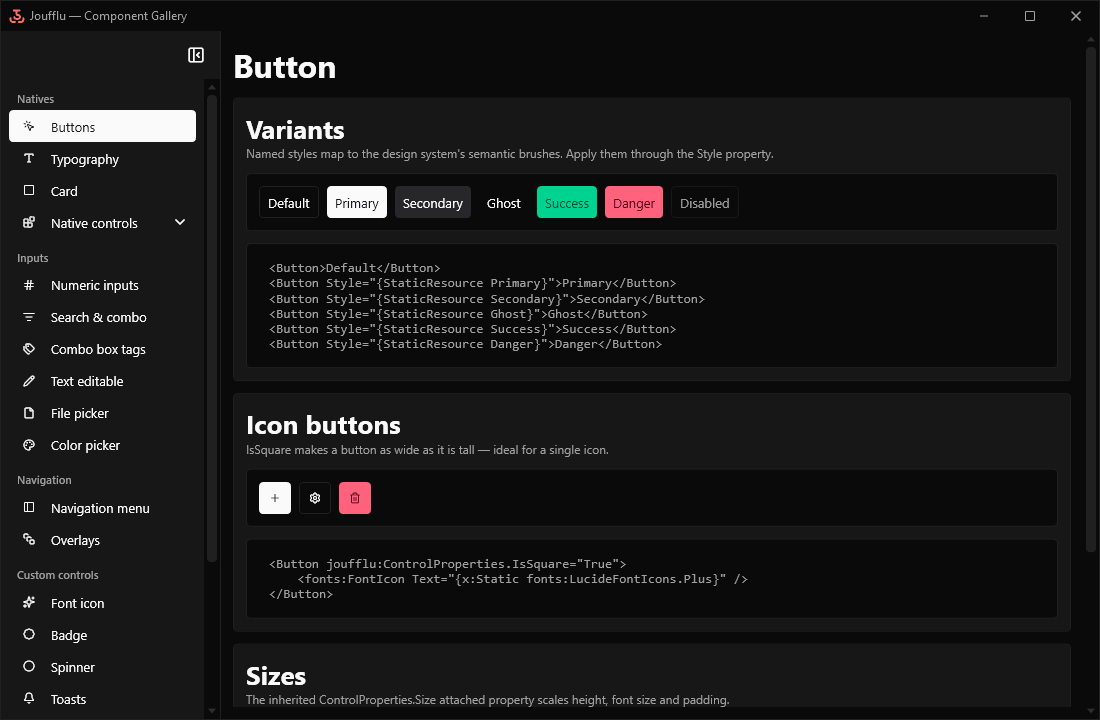This screenshot has width=1100, height=720.
Task: Open Toasts page
Action: pos(102,699)
